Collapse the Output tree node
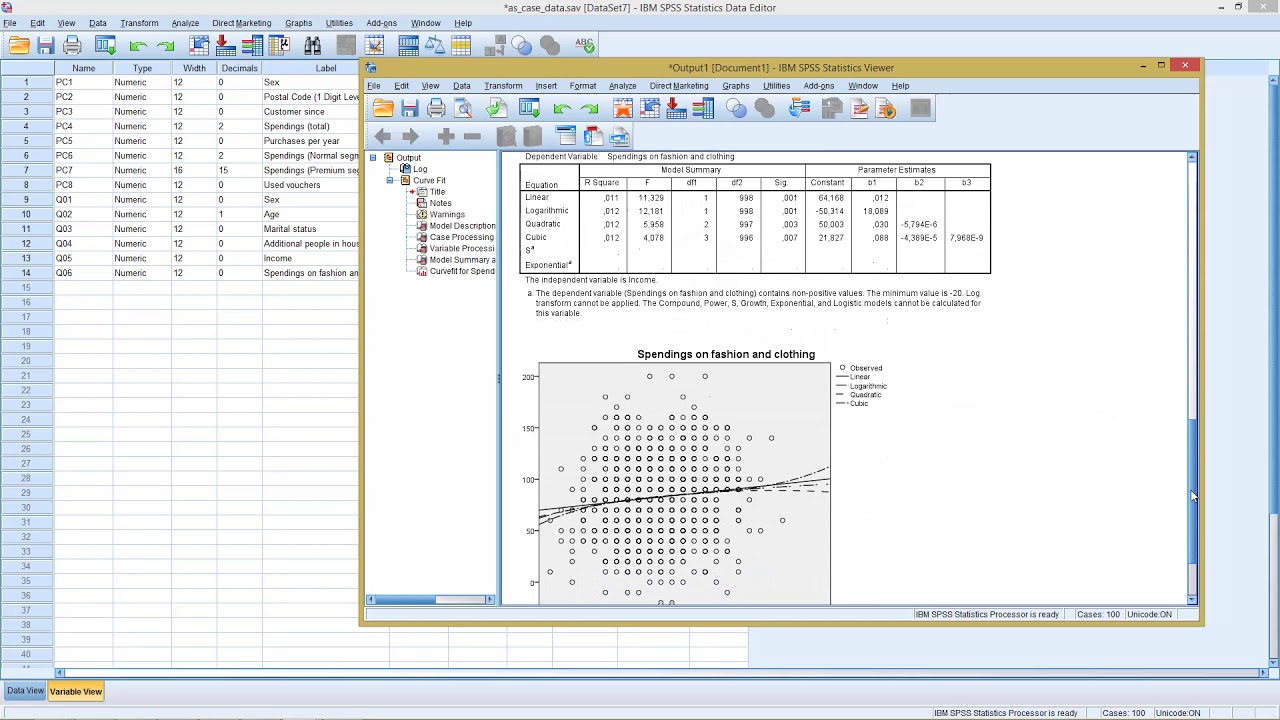 coord(373,158)
